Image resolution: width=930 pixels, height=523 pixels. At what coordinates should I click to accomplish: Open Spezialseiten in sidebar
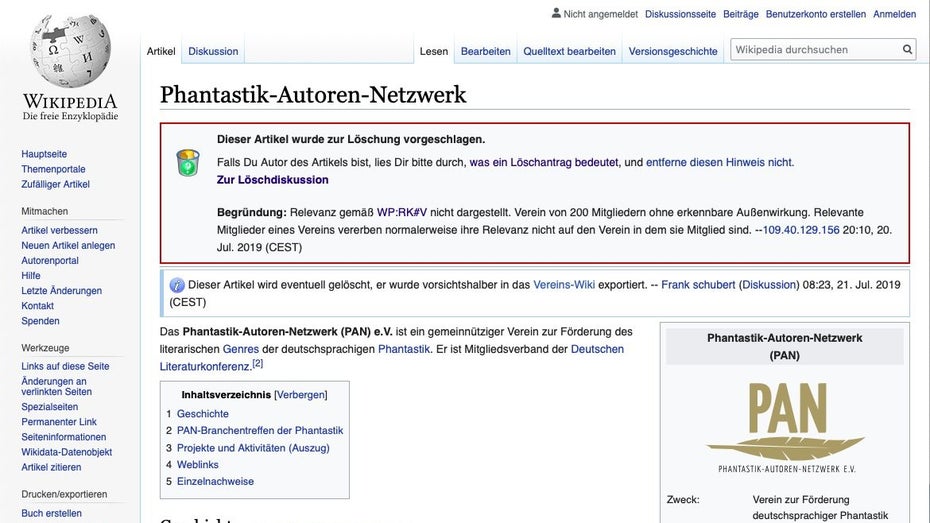point(50,407)
